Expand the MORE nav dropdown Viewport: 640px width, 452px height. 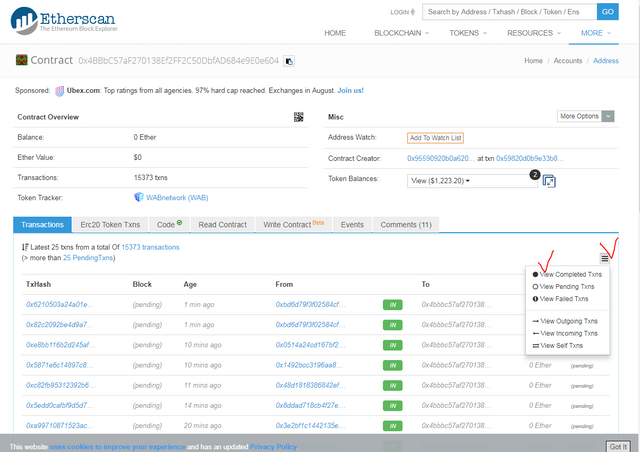click(596, 33)
